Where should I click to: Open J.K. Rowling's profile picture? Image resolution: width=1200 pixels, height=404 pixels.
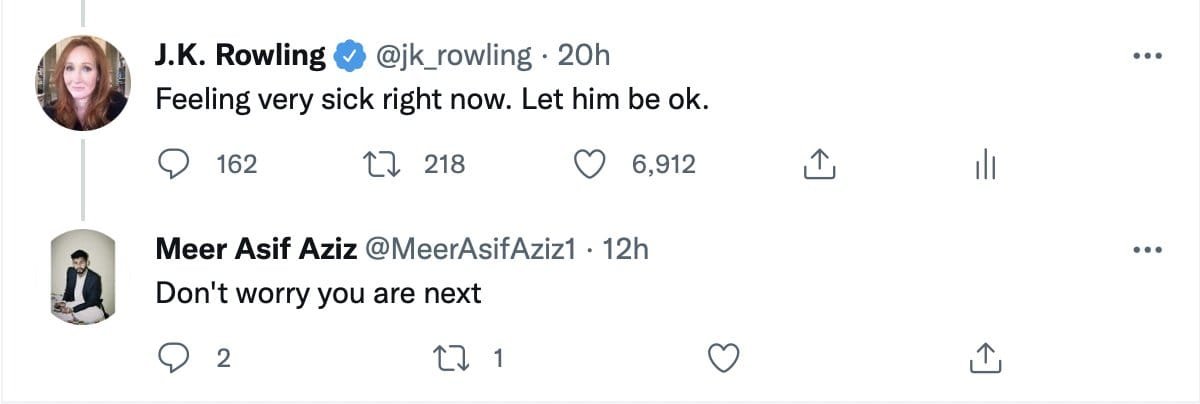(84, 83)
